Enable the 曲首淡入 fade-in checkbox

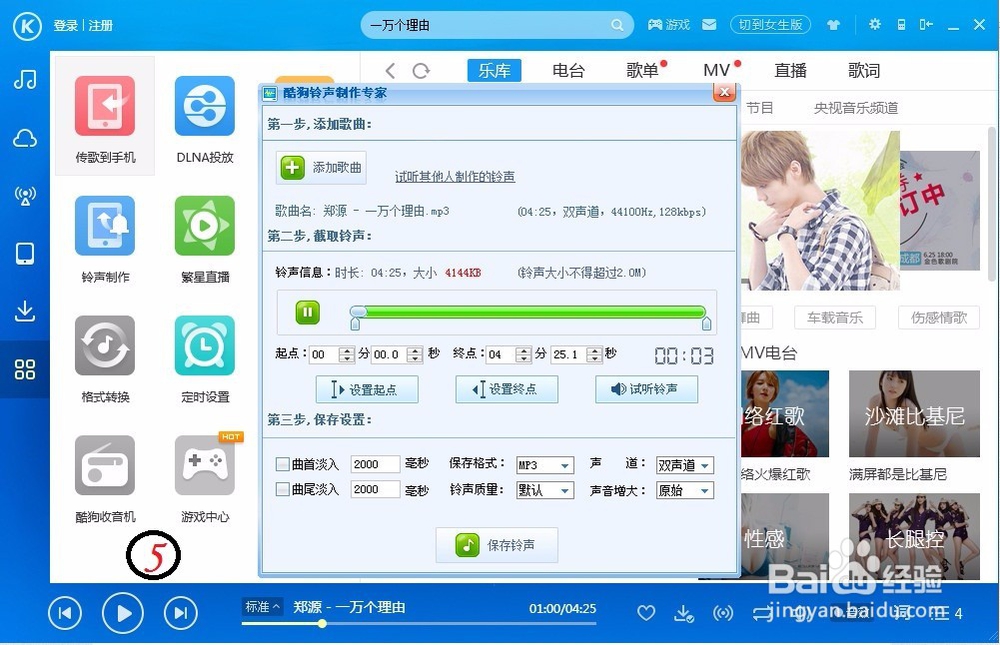tap(282, 464)
